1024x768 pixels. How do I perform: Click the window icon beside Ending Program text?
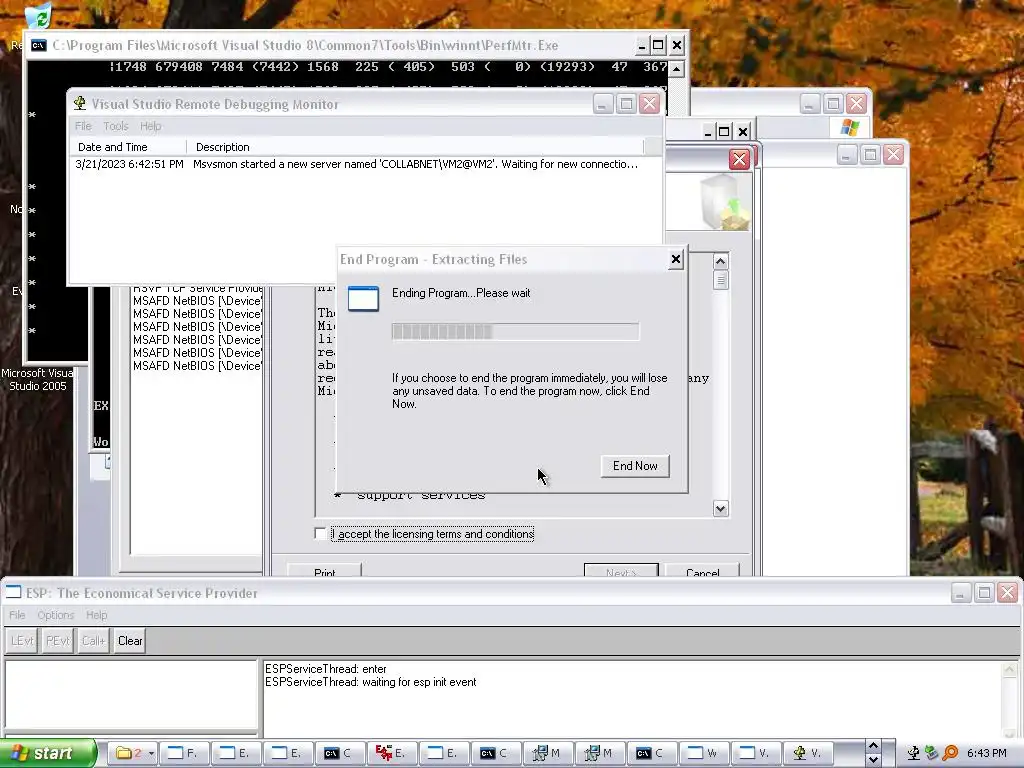tap(363, 298)
